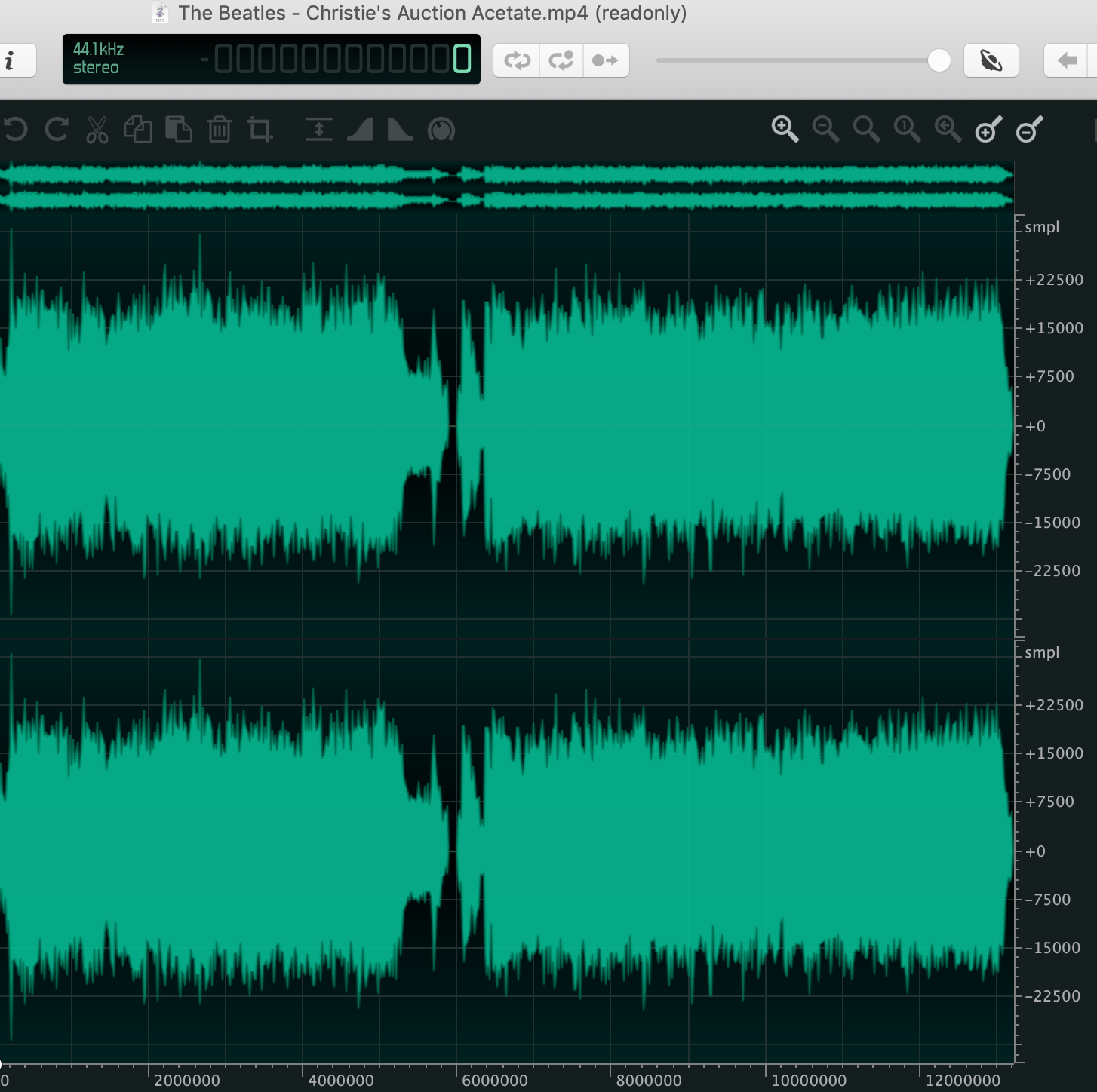Click the Delete trash icon

[x=220, y=130]
